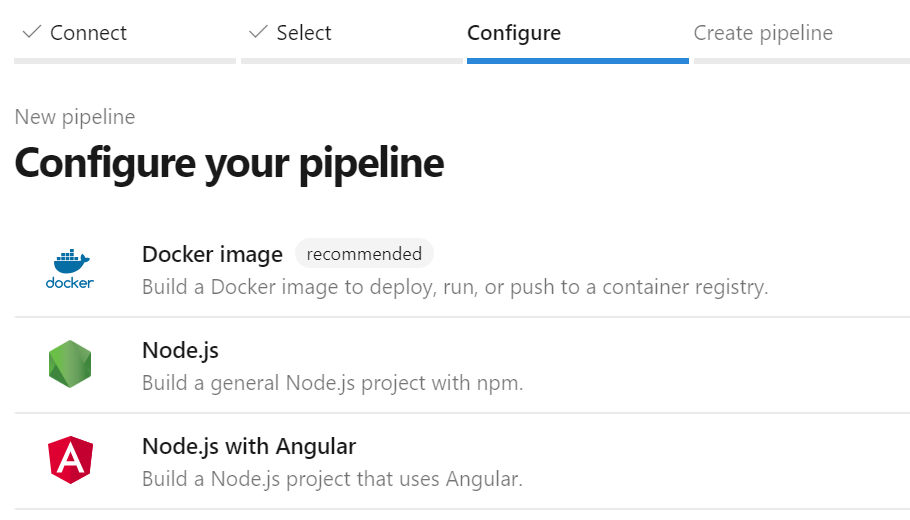Screen dimensions: 910x520
Task: Click the blue progress bar under Configure
Action: coord(577,61)
